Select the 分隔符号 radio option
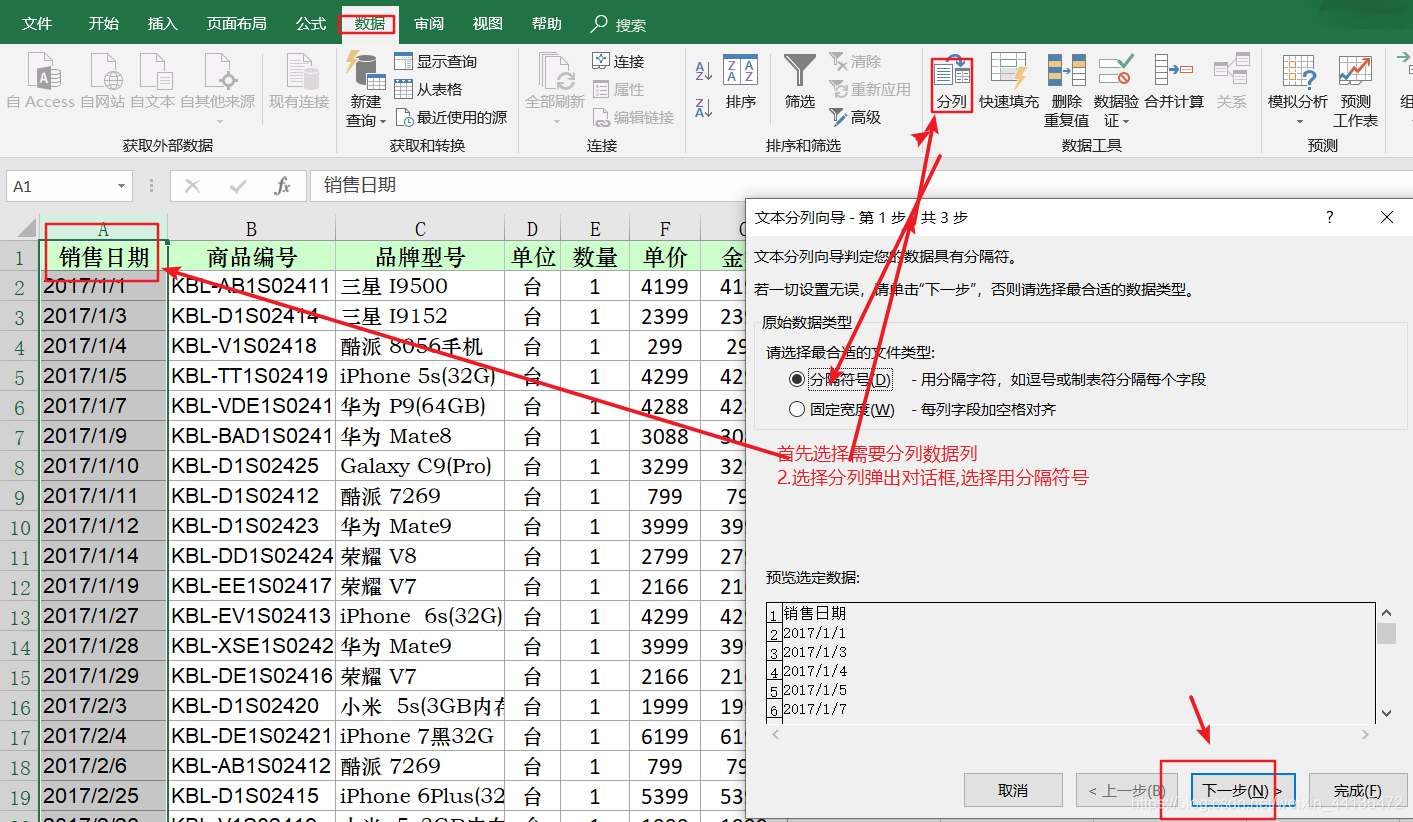Image resolution: width=1413 pixels, height=822 pixels. [x=840, y=379]
